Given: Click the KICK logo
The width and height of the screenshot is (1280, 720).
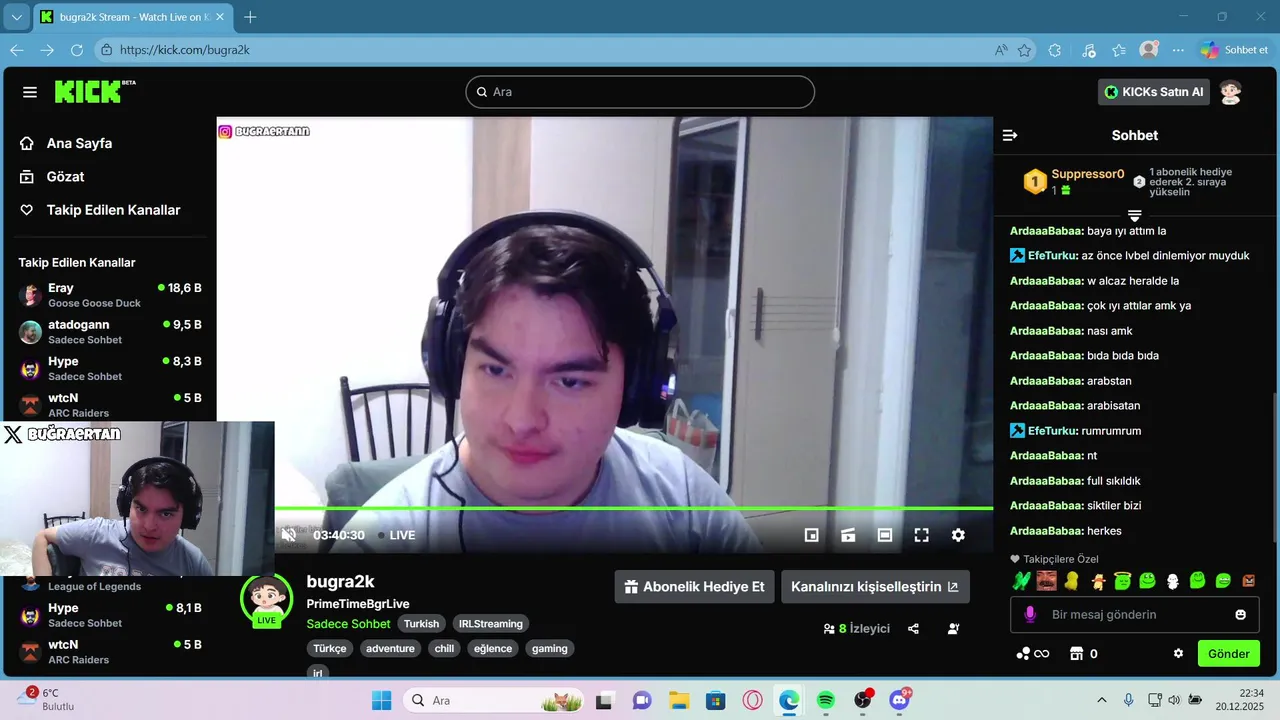Looking at the screenshot, I should pyautogui.click(x=94, y=91).
